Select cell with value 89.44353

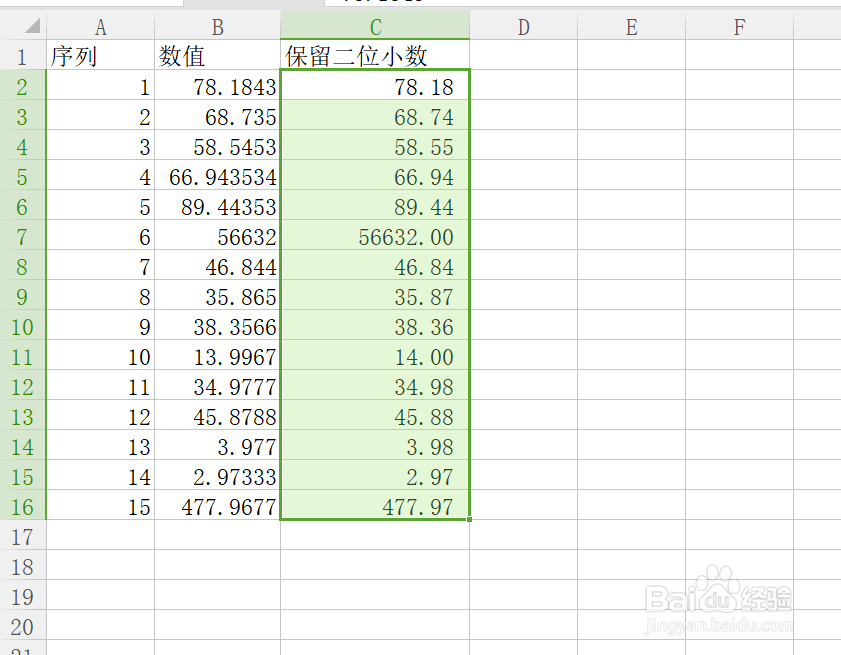[217, 205]
